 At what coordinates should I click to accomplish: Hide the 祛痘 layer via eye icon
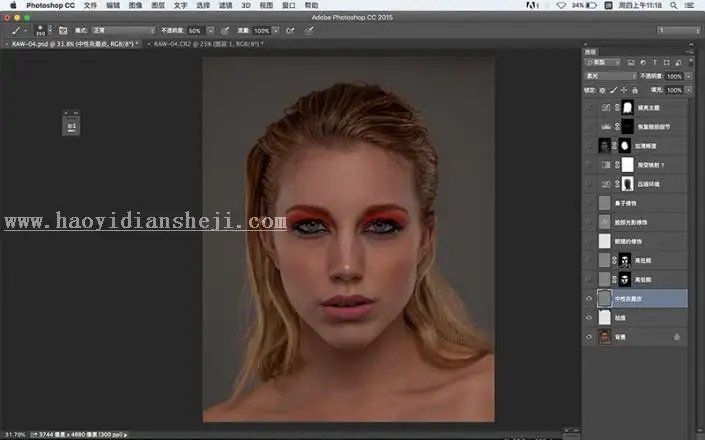[589, 318]
